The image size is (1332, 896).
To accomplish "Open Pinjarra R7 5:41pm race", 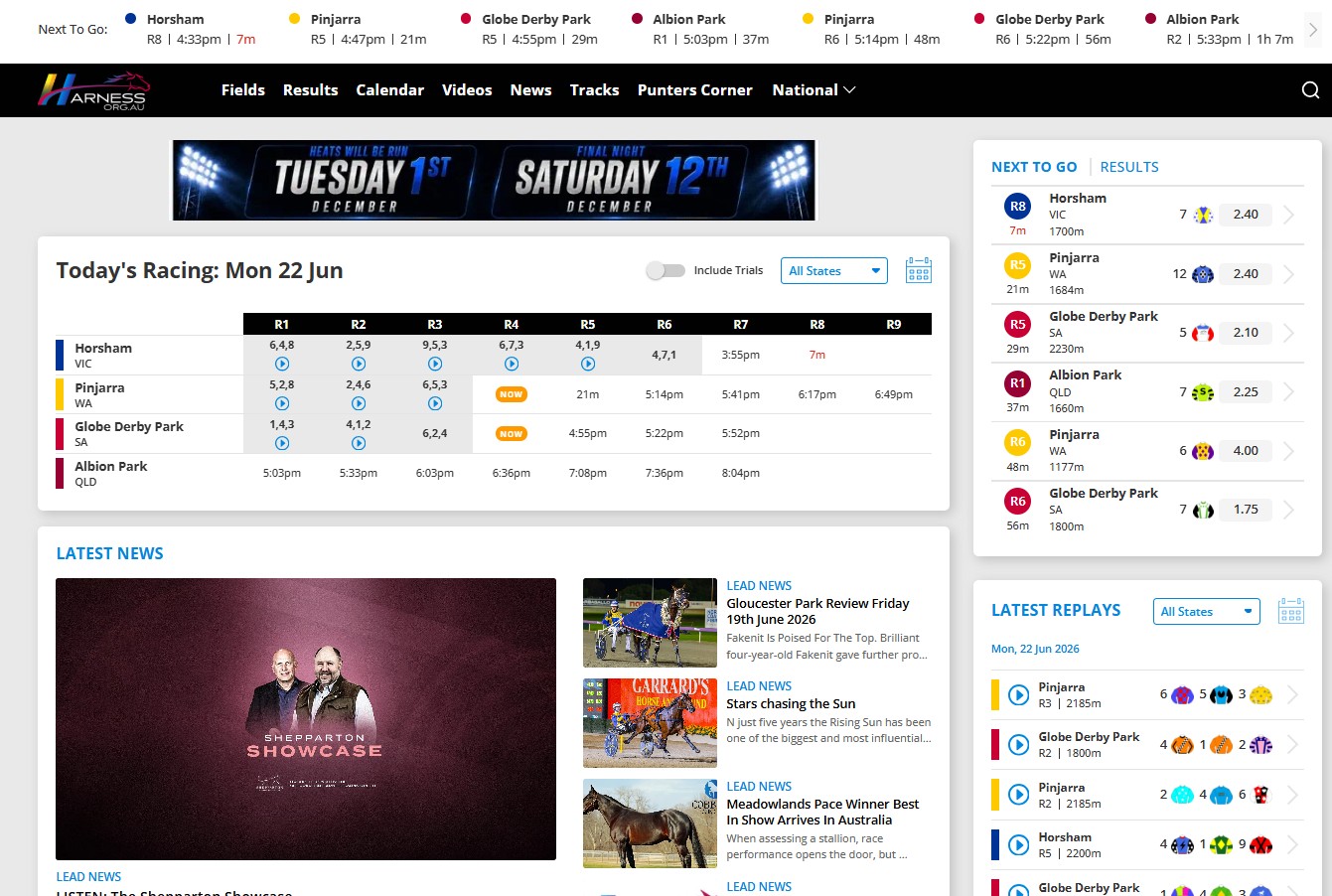I will tap(741, 394).
